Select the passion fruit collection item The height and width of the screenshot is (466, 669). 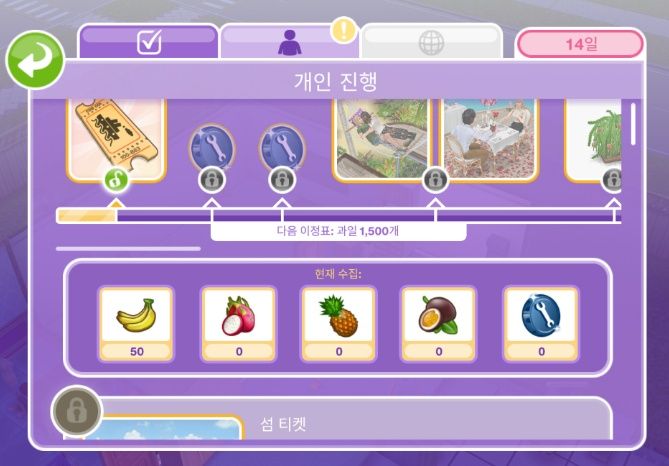tap(439, 324)
